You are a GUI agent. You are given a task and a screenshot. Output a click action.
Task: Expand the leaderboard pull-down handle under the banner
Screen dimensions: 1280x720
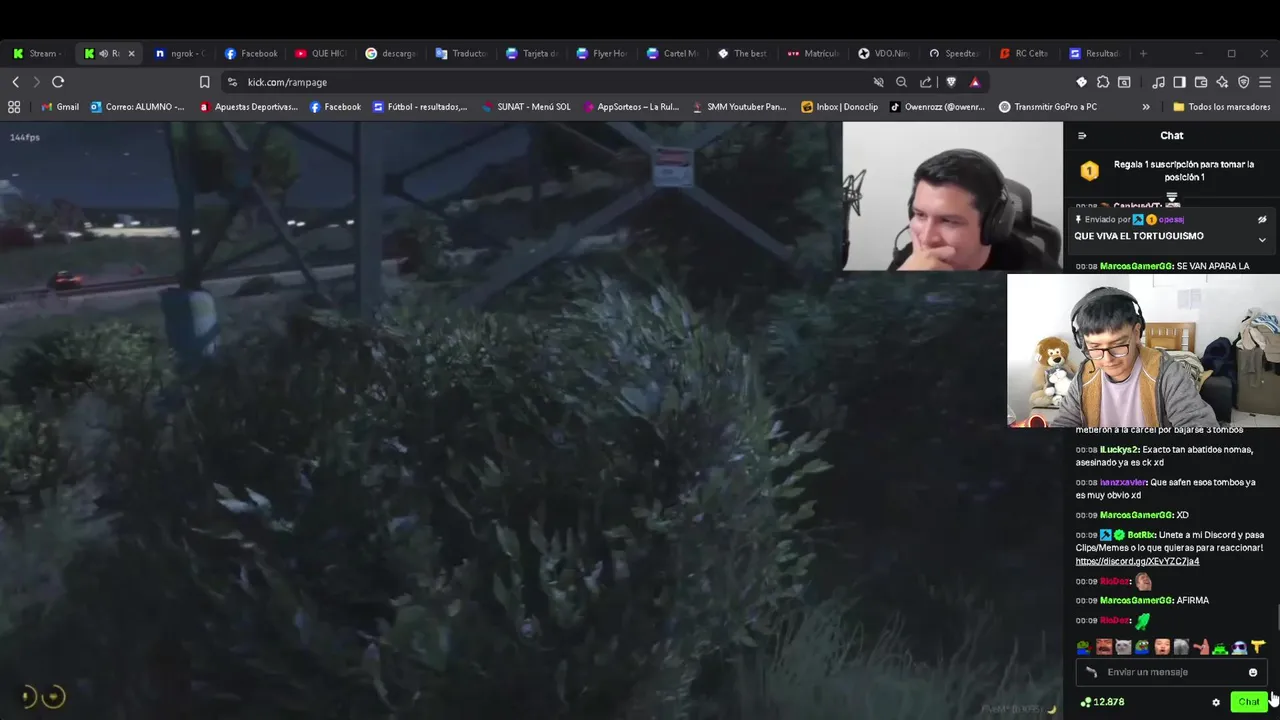pos(1172,197)
